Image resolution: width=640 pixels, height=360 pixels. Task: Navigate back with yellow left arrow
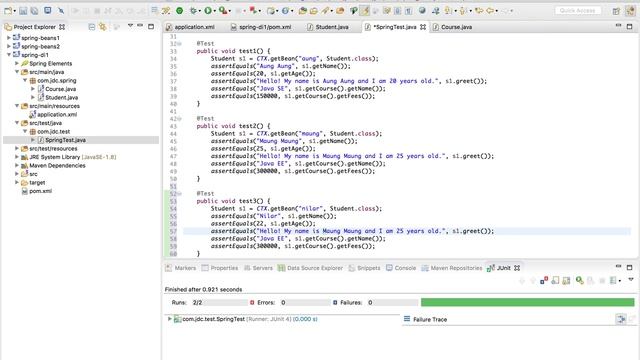[x=490, y=11]
